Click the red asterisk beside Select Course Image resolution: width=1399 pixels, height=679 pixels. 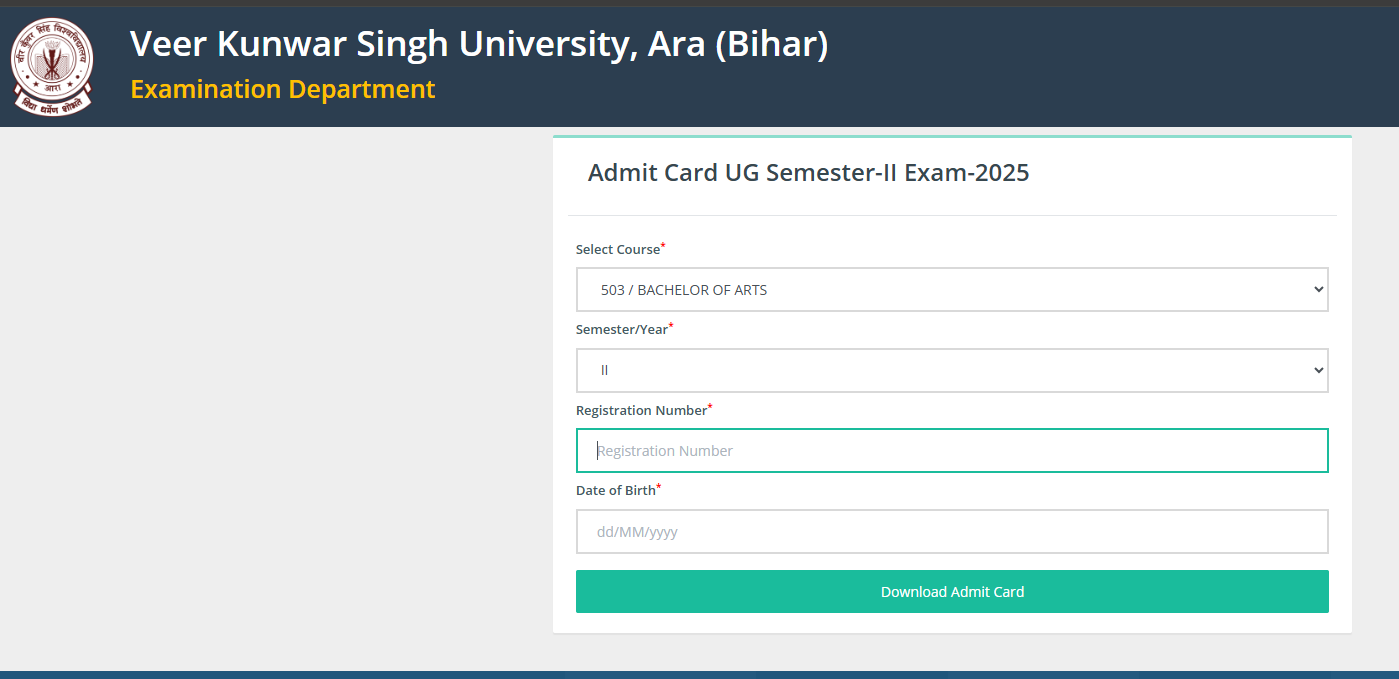[663, 245]
